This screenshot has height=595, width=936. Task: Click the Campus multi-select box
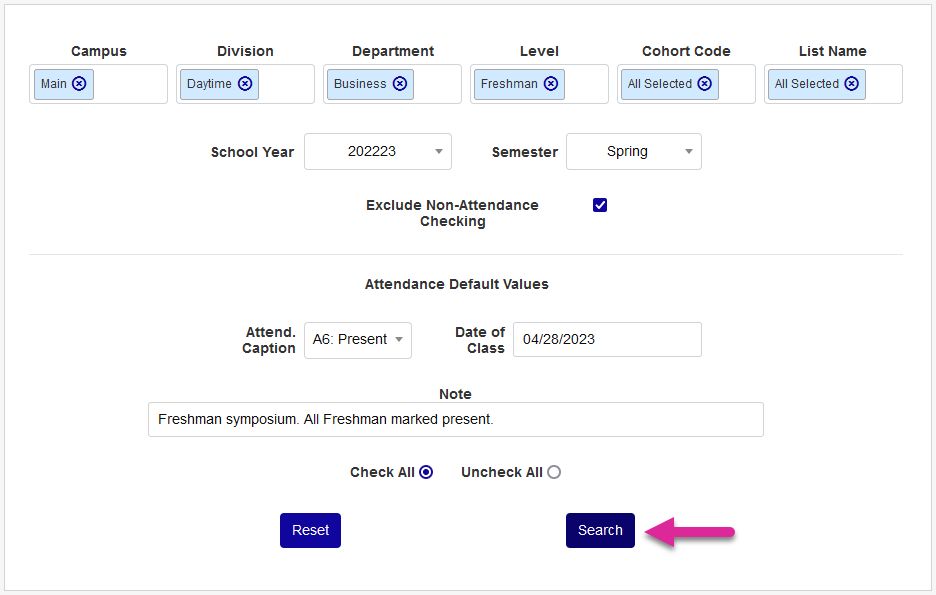130,84
